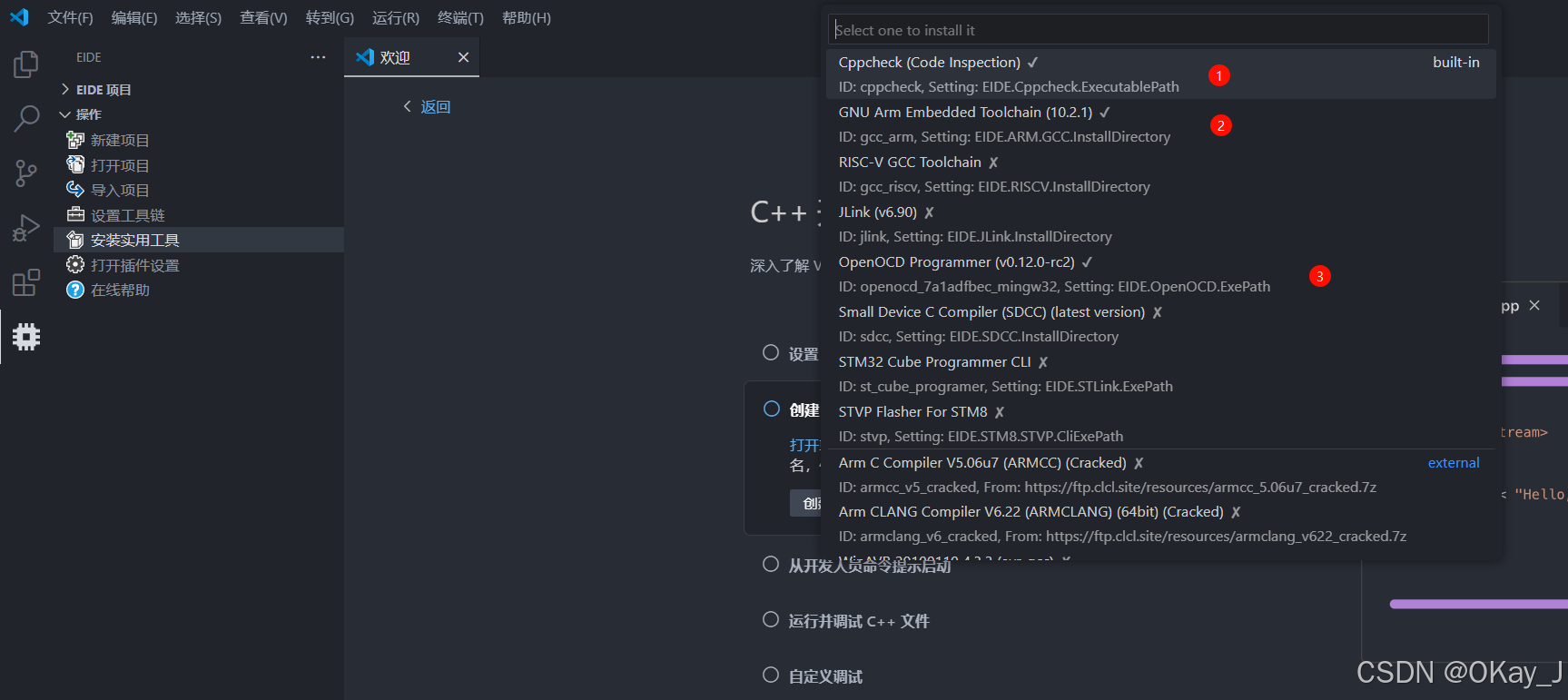This screenshot has width=1568, height=700.
Task: Open the EIDE panel more actions menu
Action: tap(318, 57)
